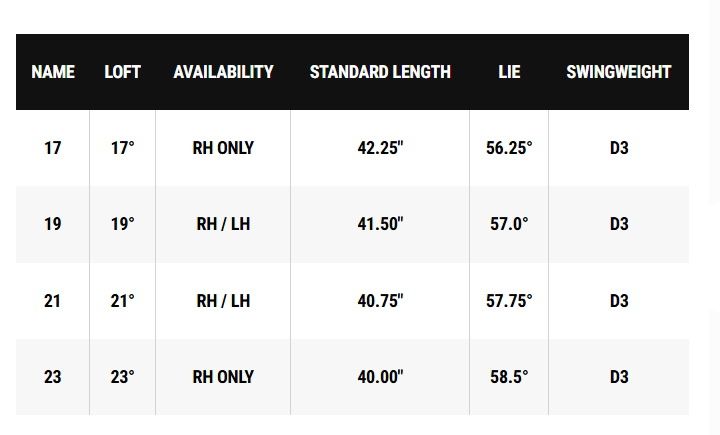
Task: Select the 40.00" standard length cell
Action: 380,377
